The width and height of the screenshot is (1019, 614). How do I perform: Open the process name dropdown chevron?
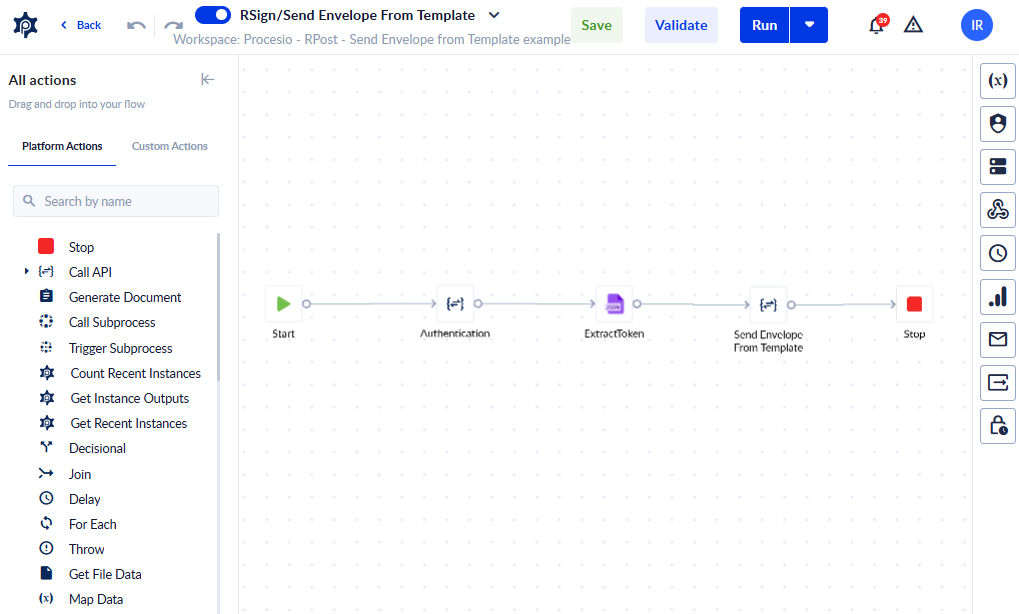(x=494, y=15)
